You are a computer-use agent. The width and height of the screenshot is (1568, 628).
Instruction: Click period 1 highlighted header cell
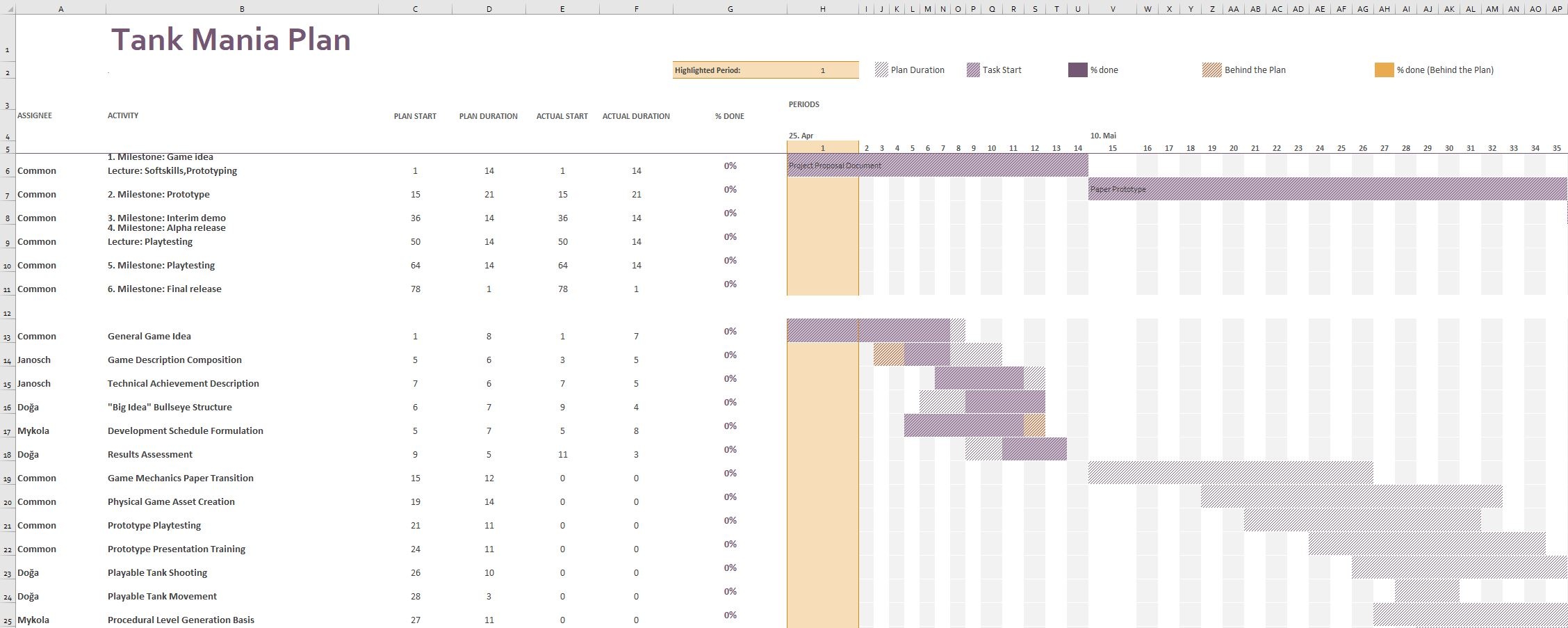823,148
